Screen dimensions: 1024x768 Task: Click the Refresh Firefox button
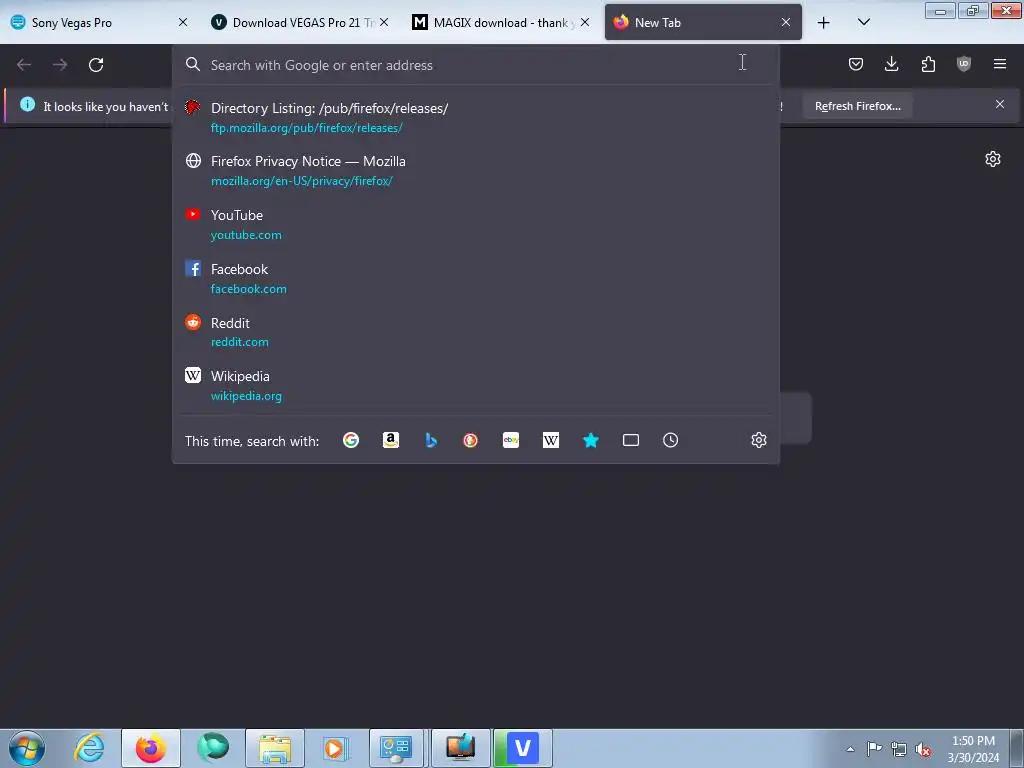[x=857, y=106]
